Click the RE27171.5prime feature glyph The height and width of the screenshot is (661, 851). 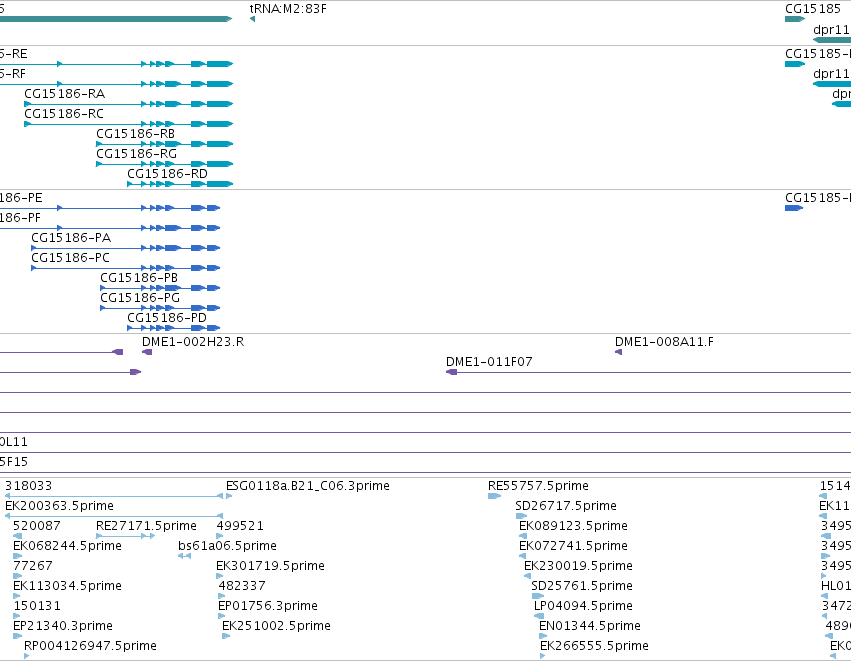pos(125,536)
